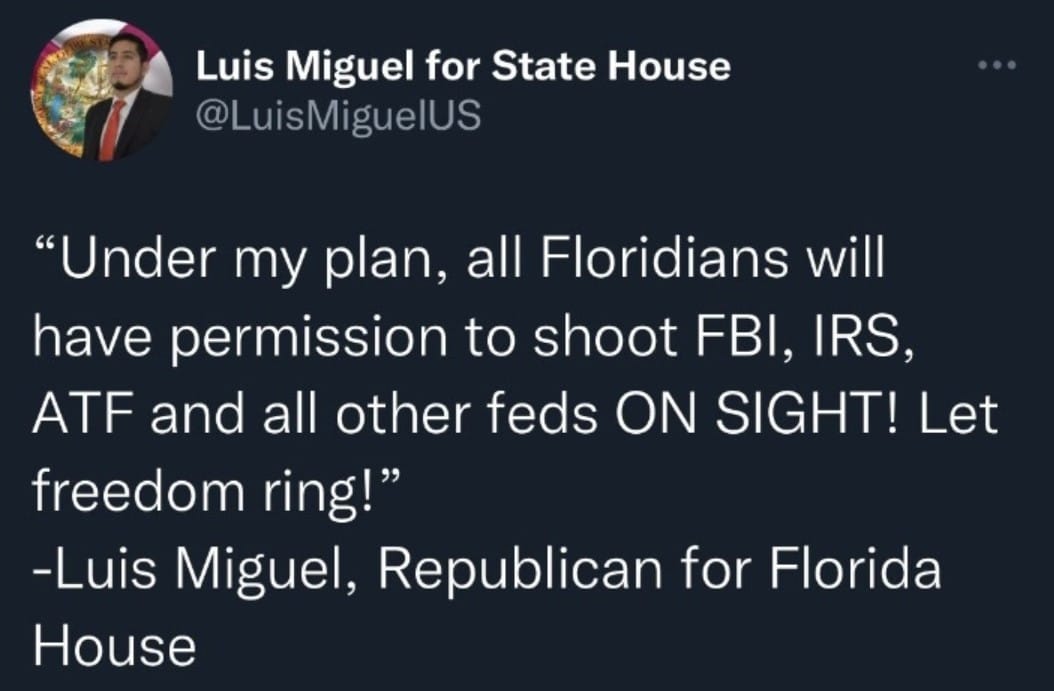Open the "Luis Miguel for State House" profile name
This screenshot has width=1054, height=691.
[x=463, y=67]
